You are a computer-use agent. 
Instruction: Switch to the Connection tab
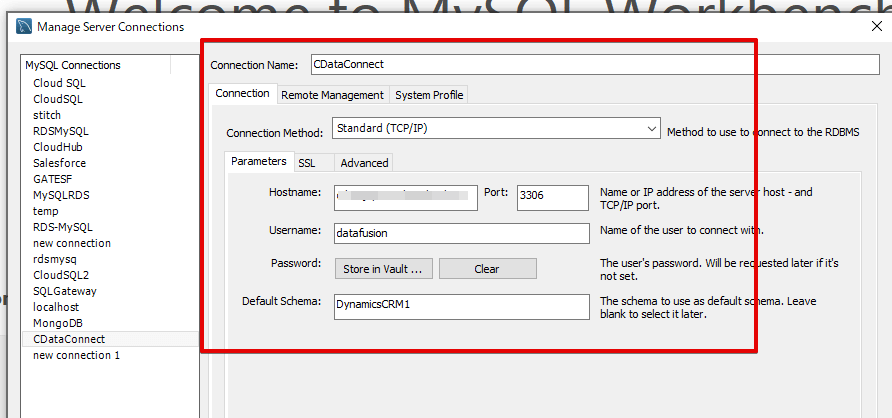(x=242, y=94)
